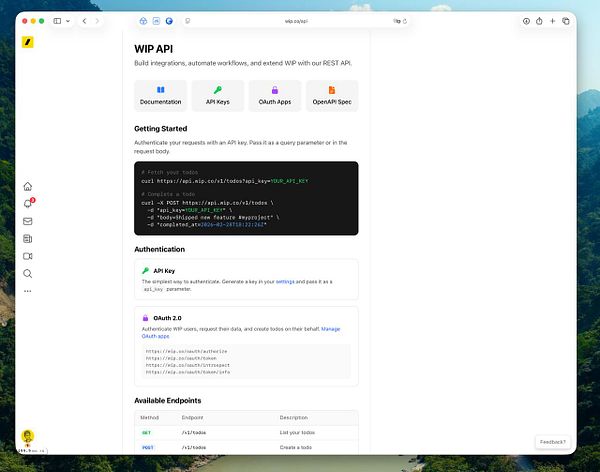Click the oauth/authorize URL line
The width and height of the screenshot is (600, 472).
(x=186, y=351)
